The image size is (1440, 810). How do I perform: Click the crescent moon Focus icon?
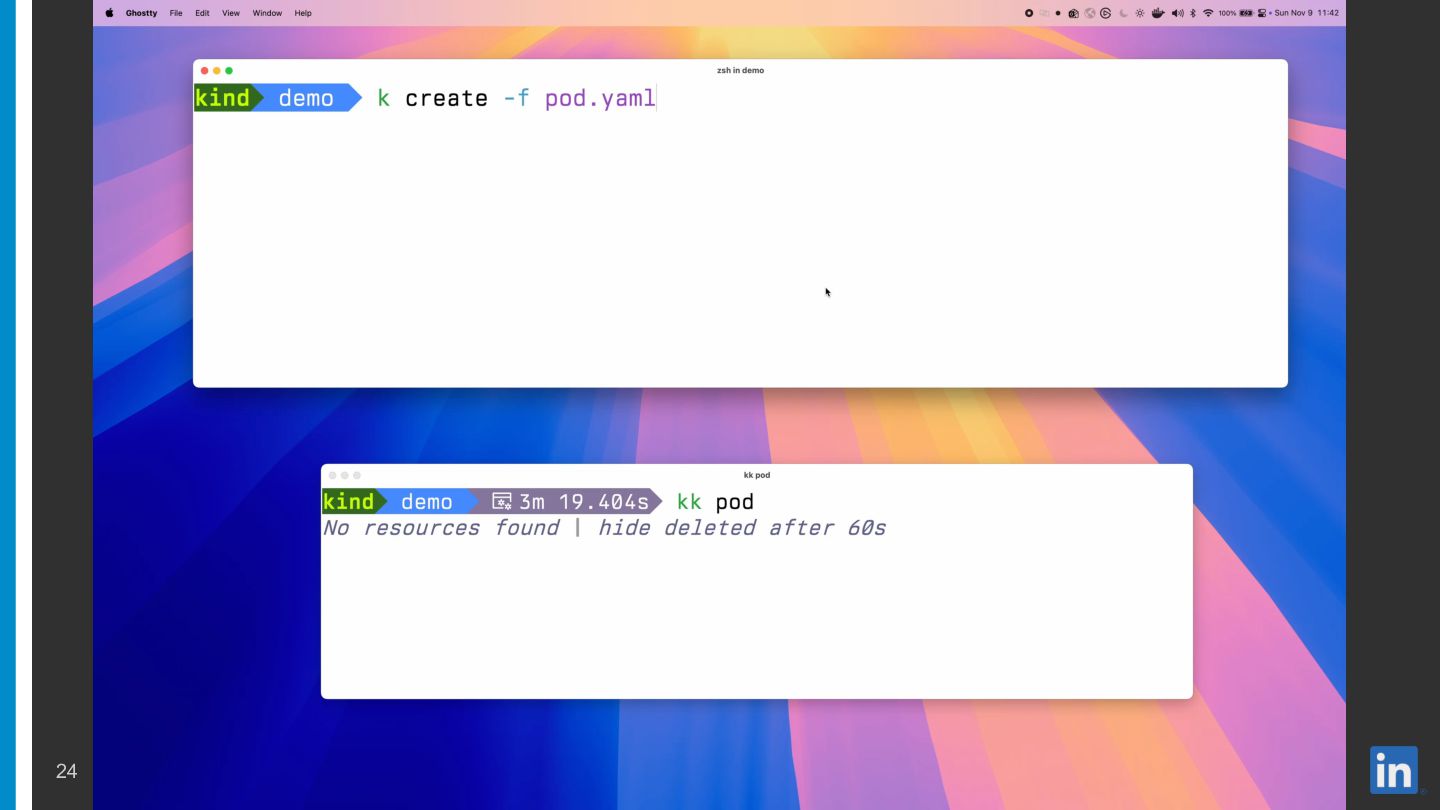click(1124, 13)
